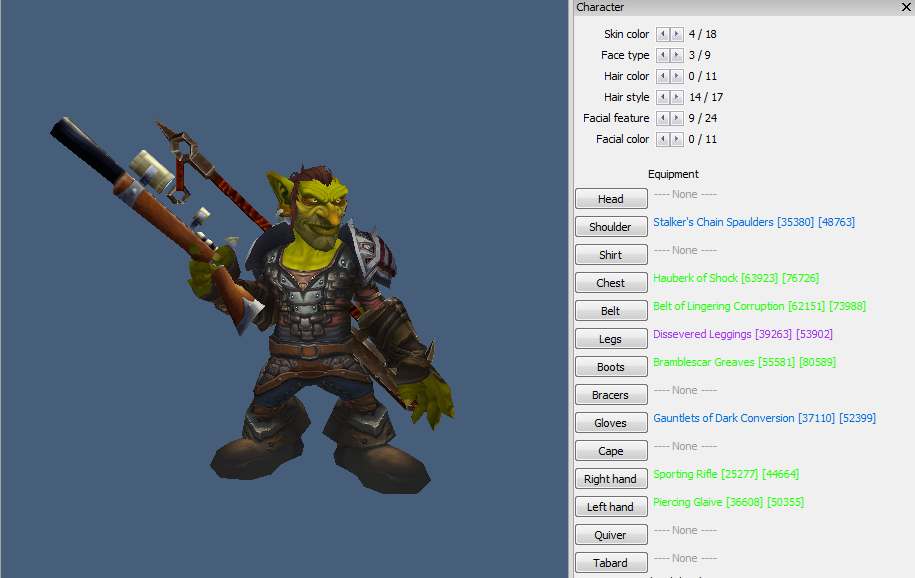Screen dimensions: 915x578
Task: Open the Head equipment selector
Action: pyautogui.click(x=611, y=199)
